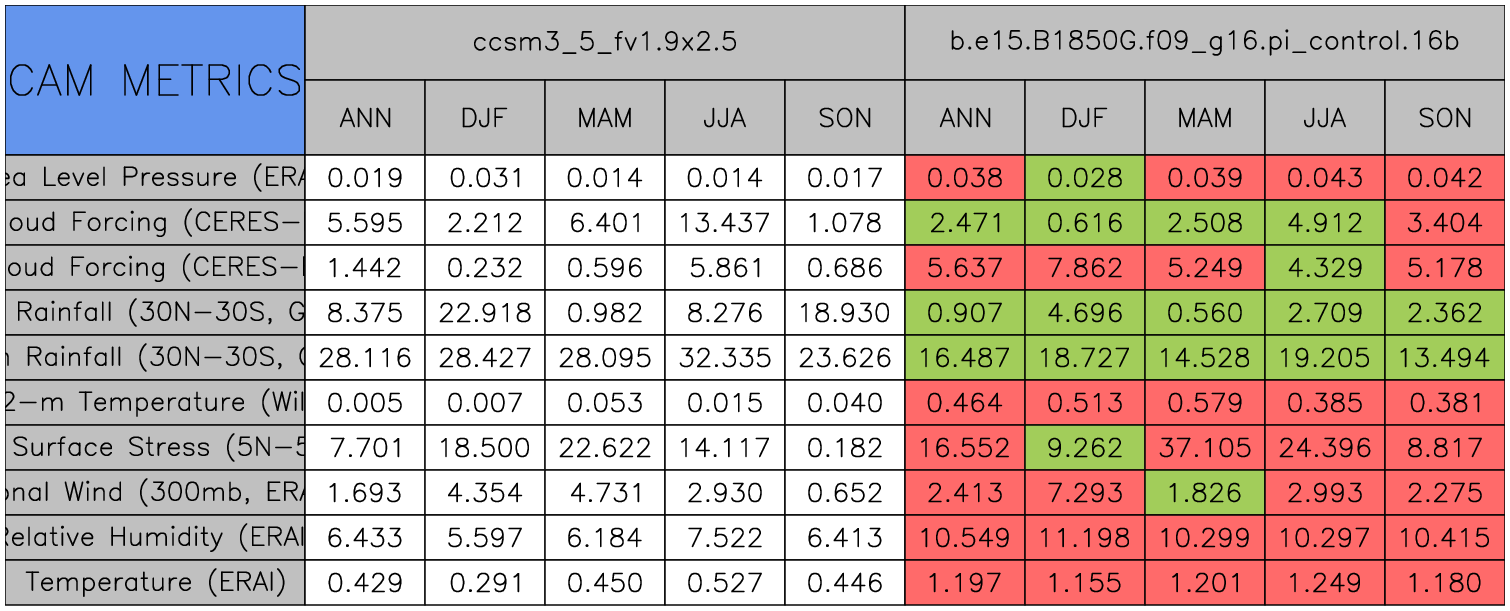Click the JJA column header under ccsm3_5_fv1.9x2.5
Image resolution: width=1510 pixels, height=611 pixels.
point(724,118)
